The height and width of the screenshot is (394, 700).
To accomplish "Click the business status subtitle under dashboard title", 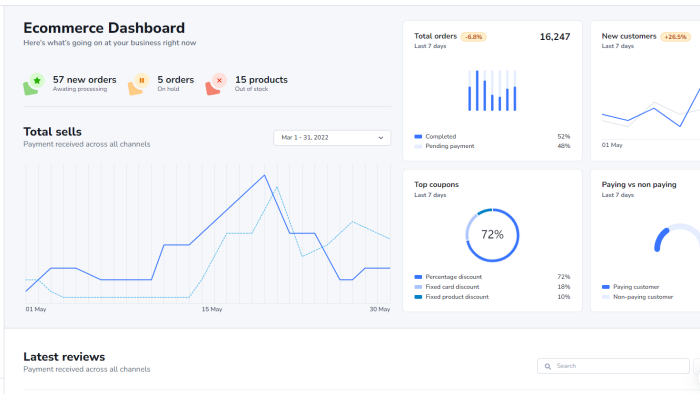I will [110, 43].
